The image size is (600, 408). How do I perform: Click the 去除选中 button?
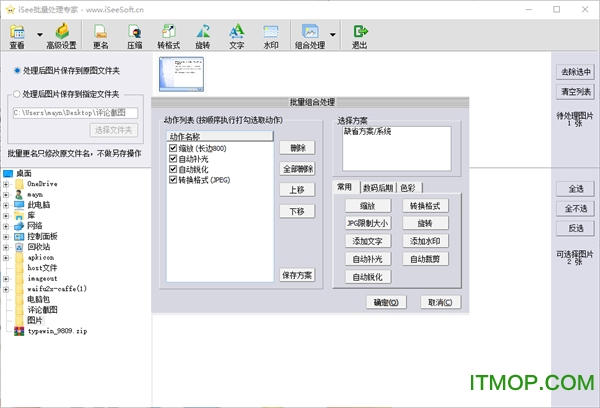pos(576,72)
